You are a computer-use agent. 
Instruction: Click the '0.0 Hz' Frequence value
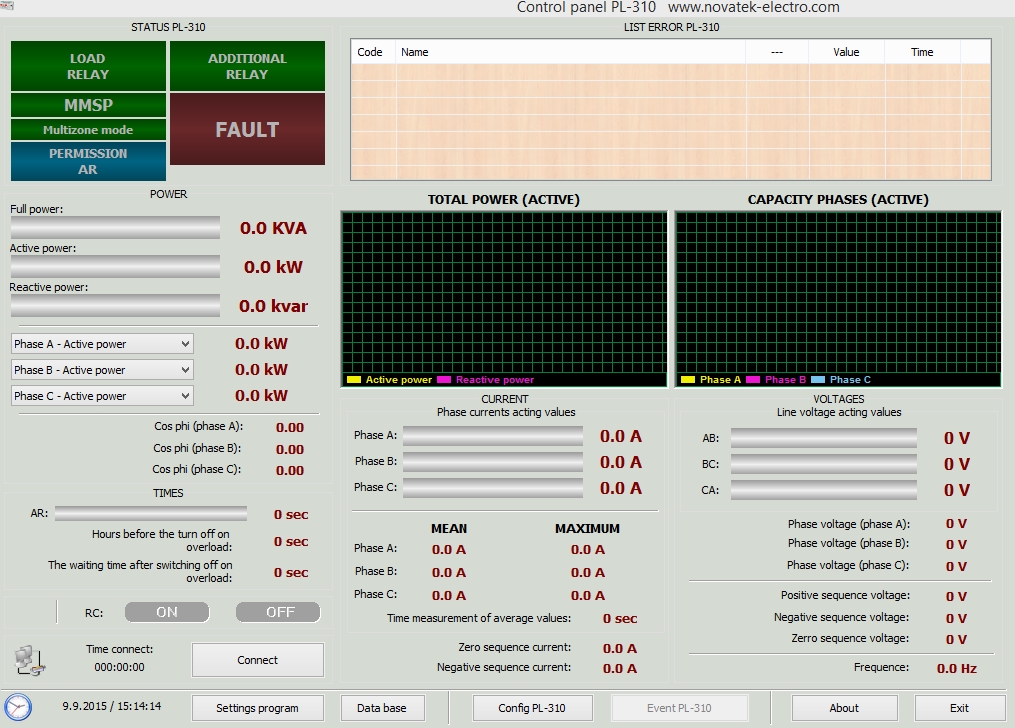(x=957, y=668)
